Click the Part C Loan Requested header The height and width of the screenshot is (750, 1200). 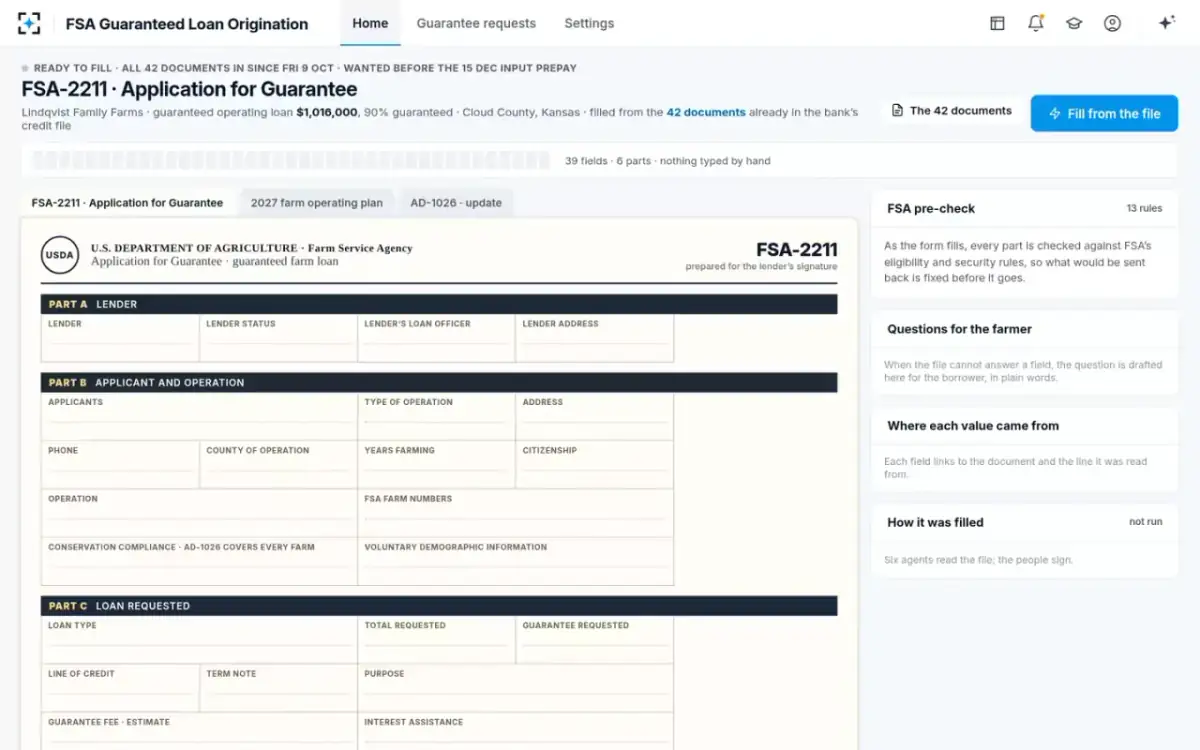[x=439, y=606]
